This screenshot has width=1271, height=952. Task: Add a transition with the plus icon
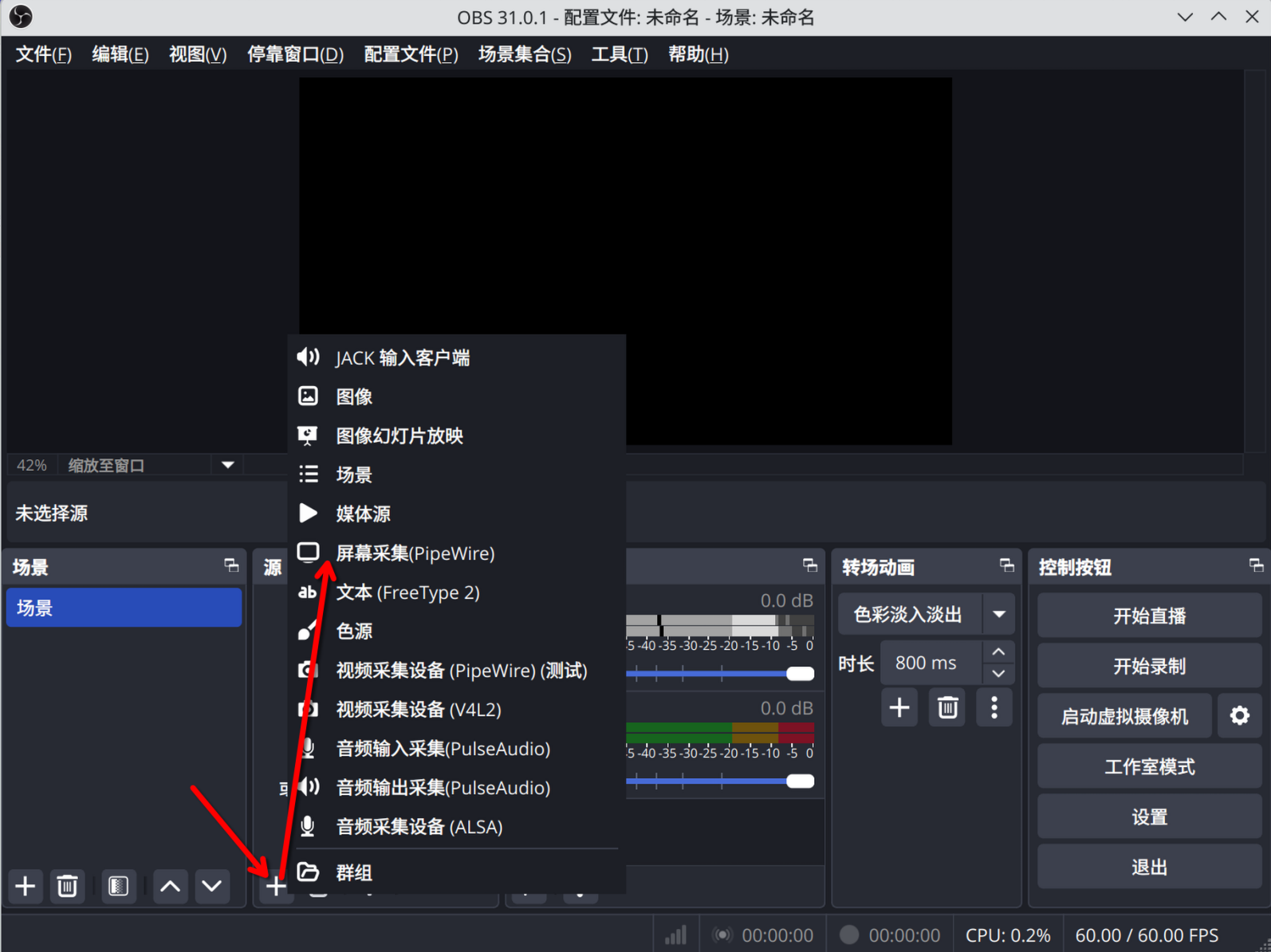pos(899,707)
